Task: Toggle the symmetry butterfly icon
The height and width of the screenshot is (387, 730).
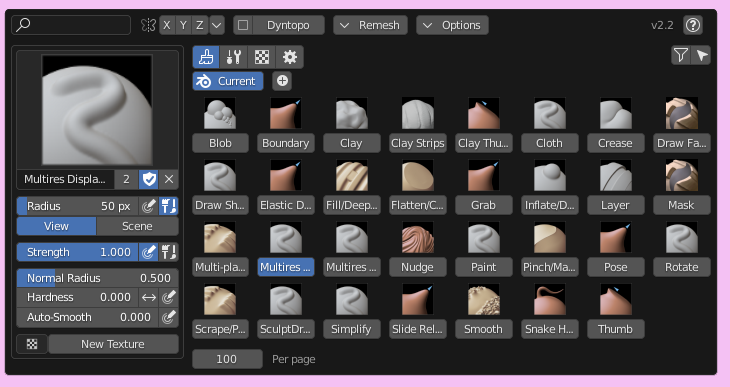Action: [148, 25]
